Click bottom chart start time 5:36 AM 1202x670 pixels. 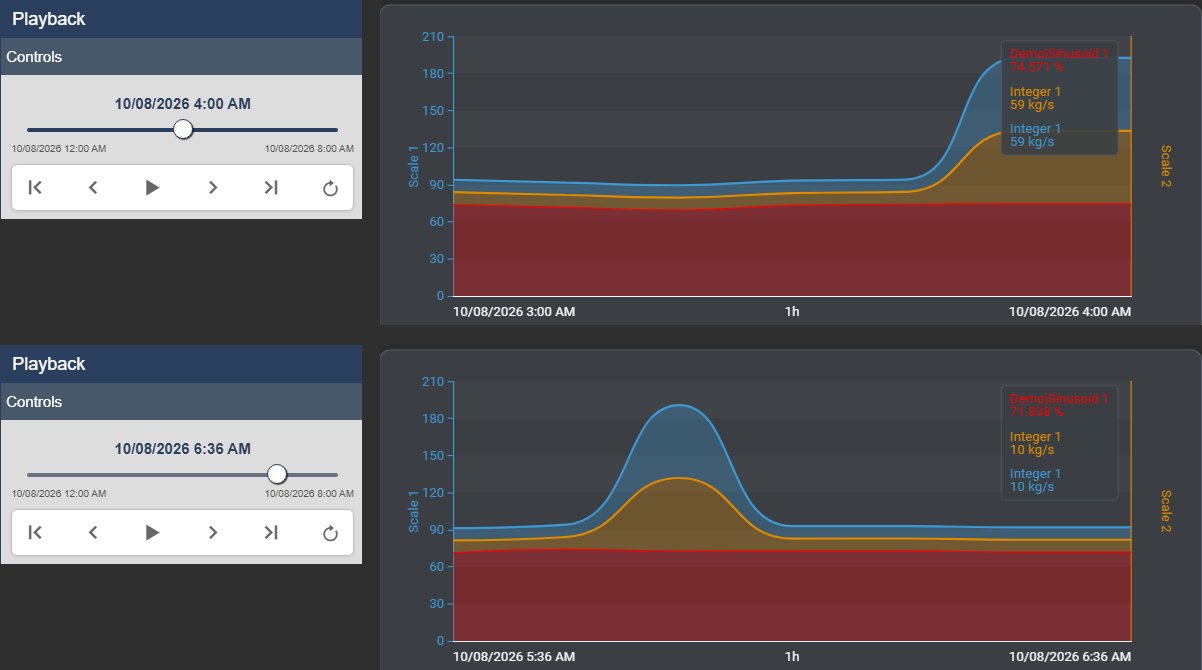pos(514,657)
